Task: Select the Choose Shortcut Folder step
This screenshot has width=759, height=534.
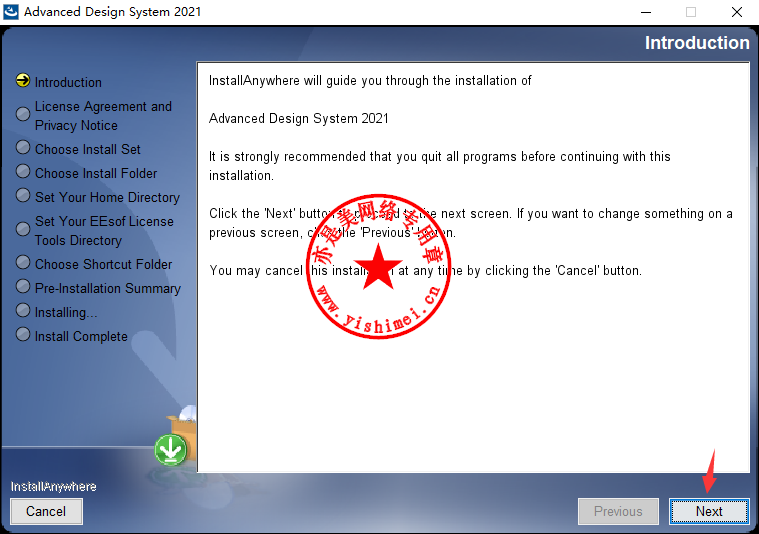Action: click(x=103, y=265)
